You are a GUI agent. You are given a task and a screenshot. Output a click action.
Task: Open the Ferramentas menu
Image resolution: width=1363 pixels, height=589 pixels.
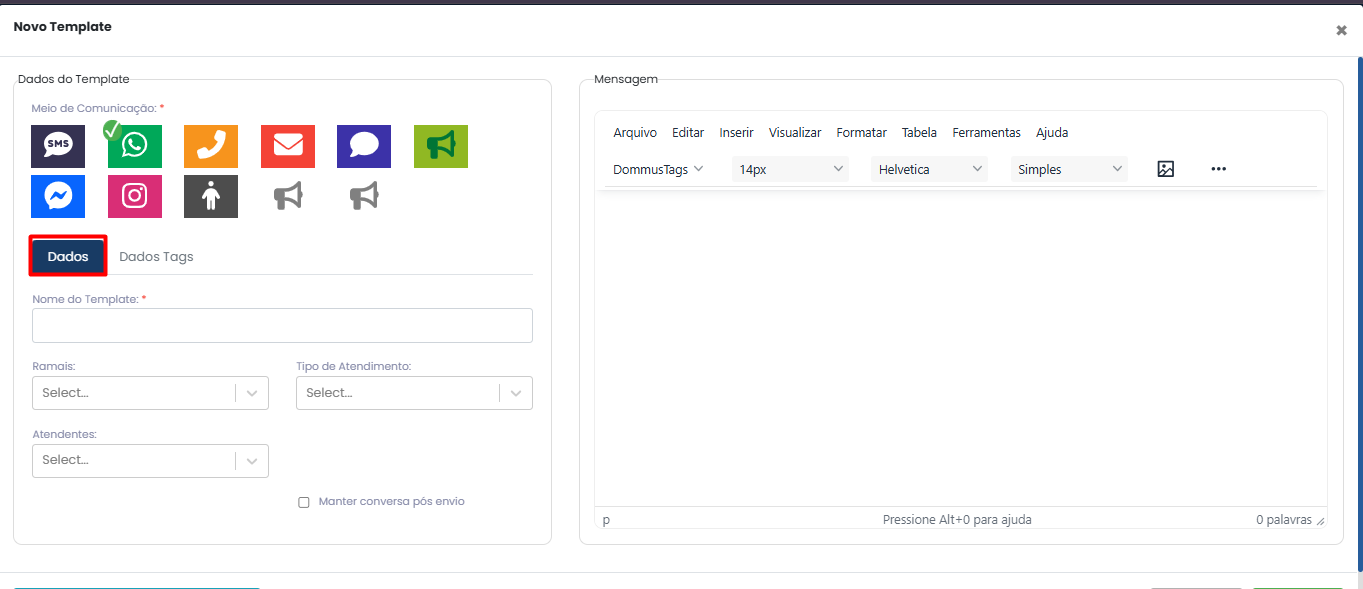tap(986, 132)
